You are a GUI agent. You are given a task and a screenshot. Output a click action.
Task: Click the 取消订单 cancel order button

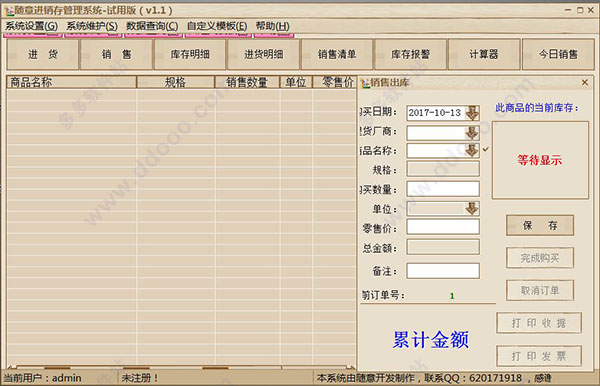click(x=540, y=290)
